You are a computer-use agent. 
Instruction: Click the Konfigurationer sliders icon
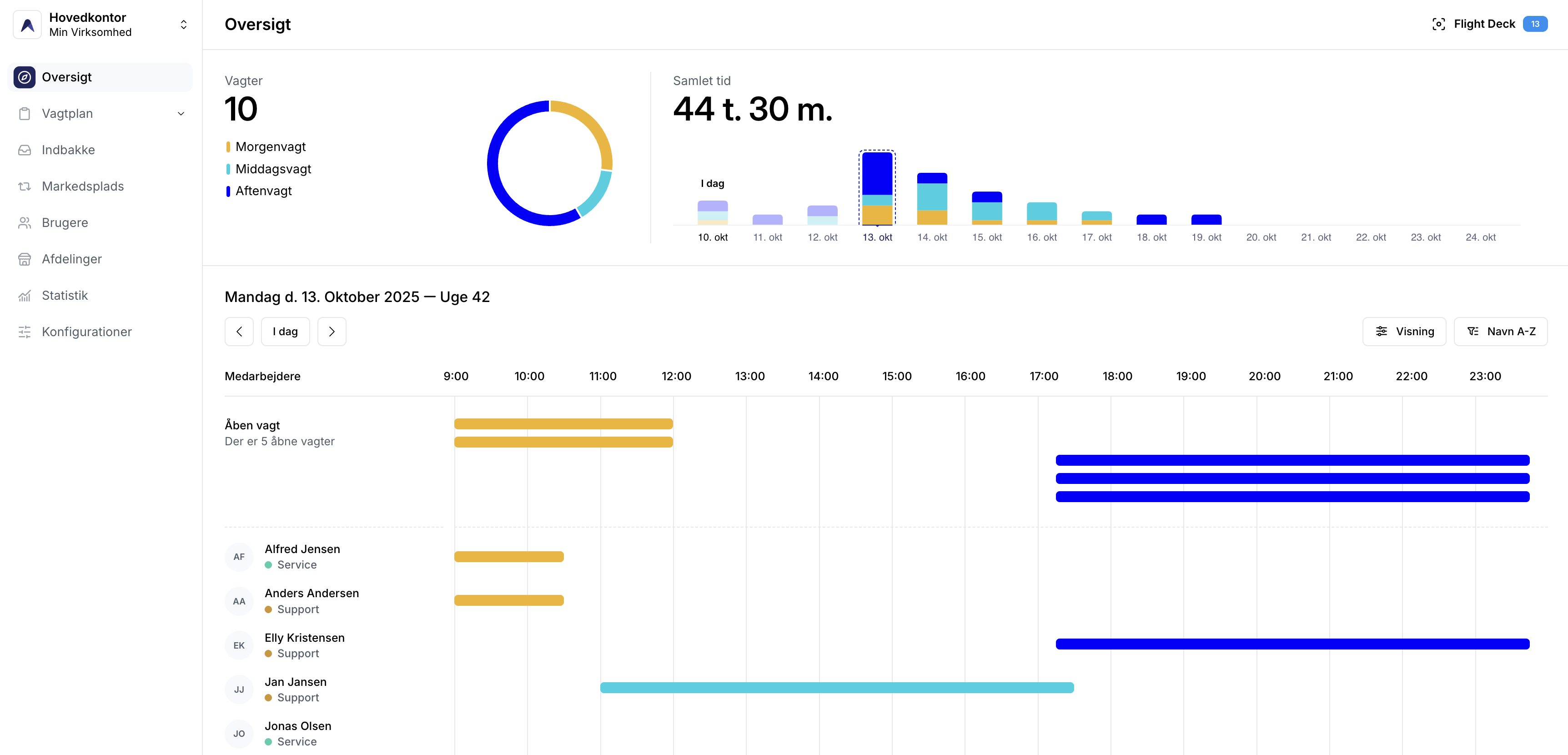(25, 332)
